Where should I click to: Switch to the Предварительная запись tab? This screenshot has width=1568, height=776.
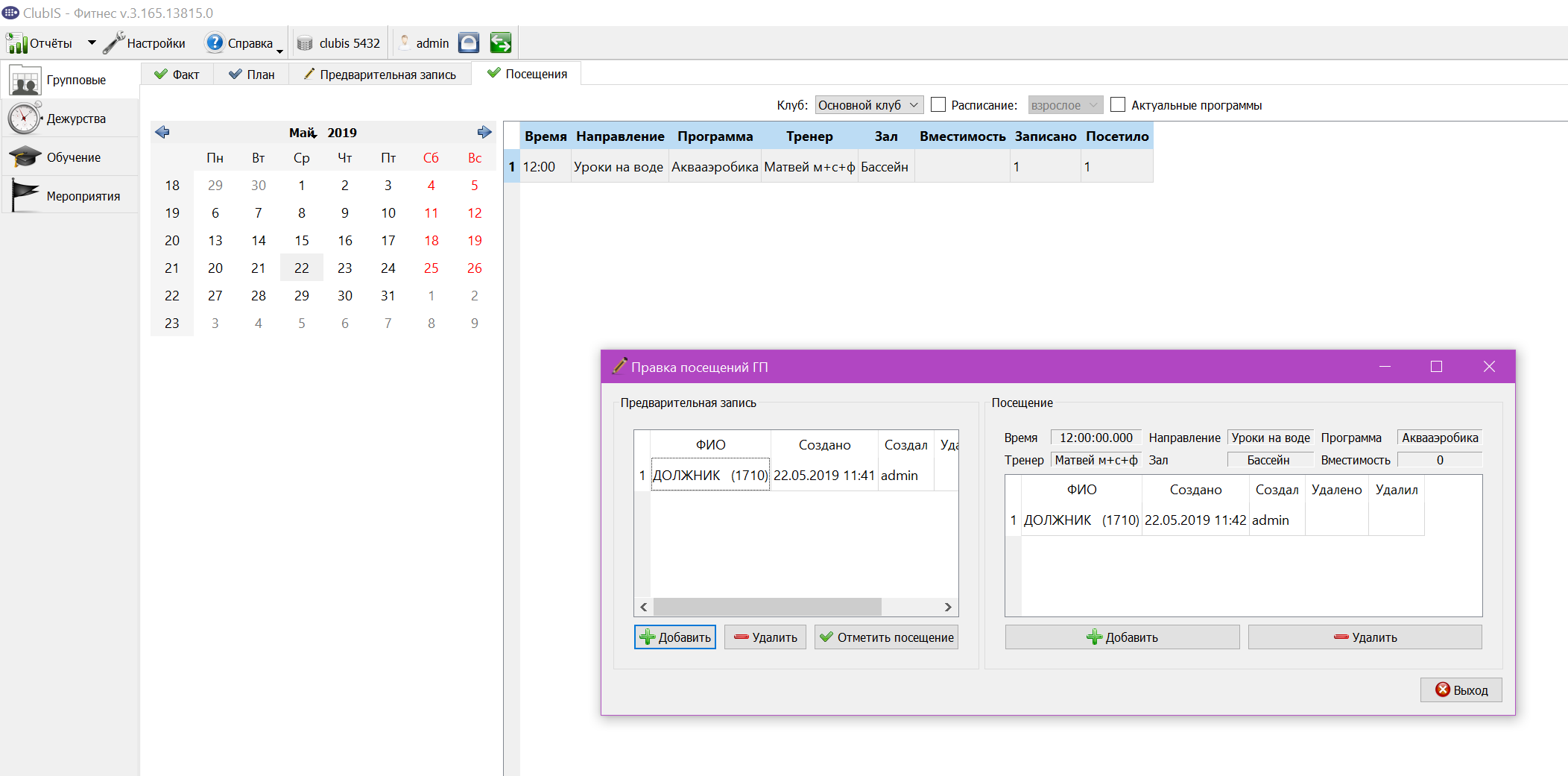380,75
